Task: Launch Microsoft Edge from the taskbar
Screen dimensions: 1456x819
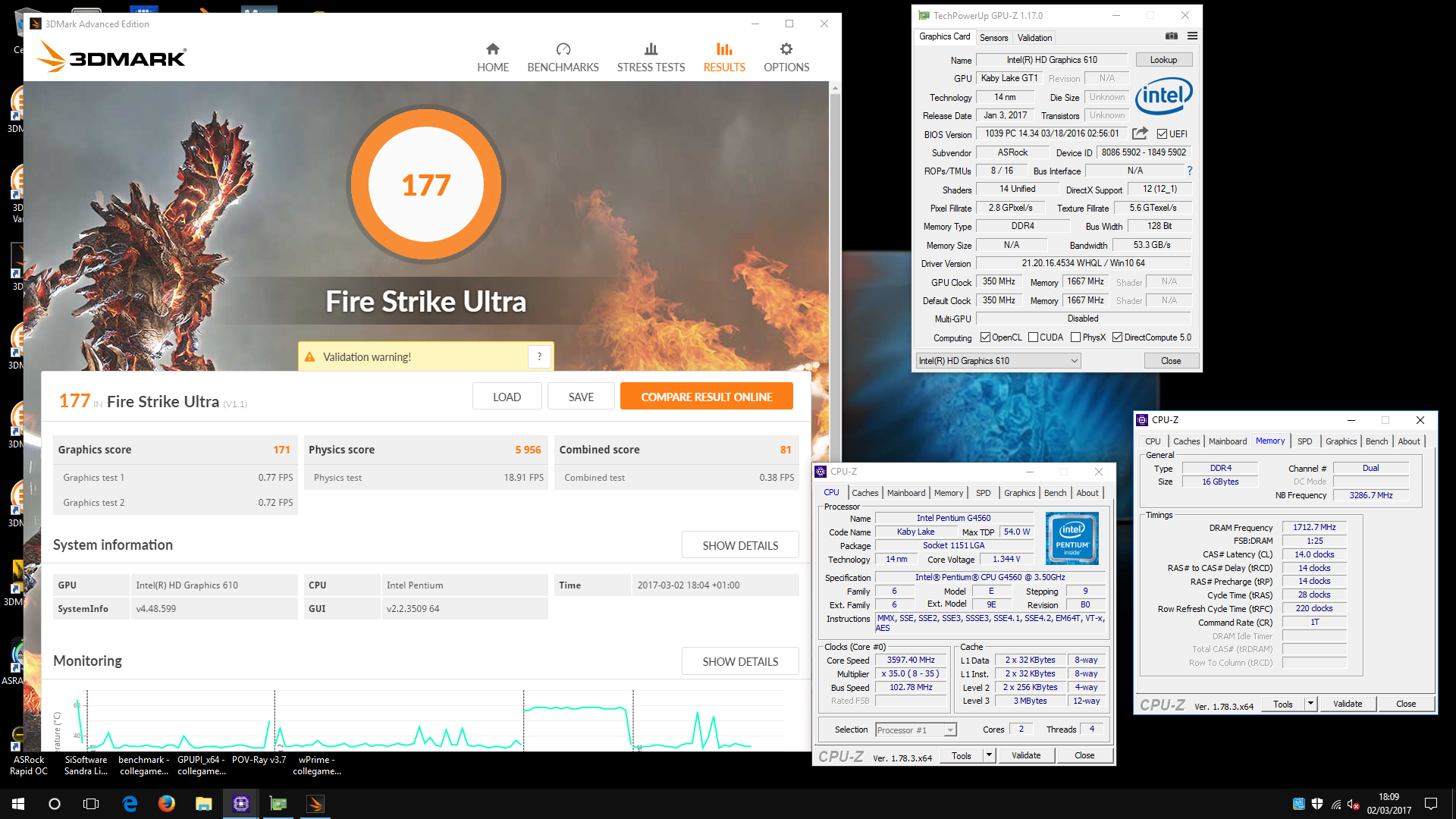Action: click(130, 804)
